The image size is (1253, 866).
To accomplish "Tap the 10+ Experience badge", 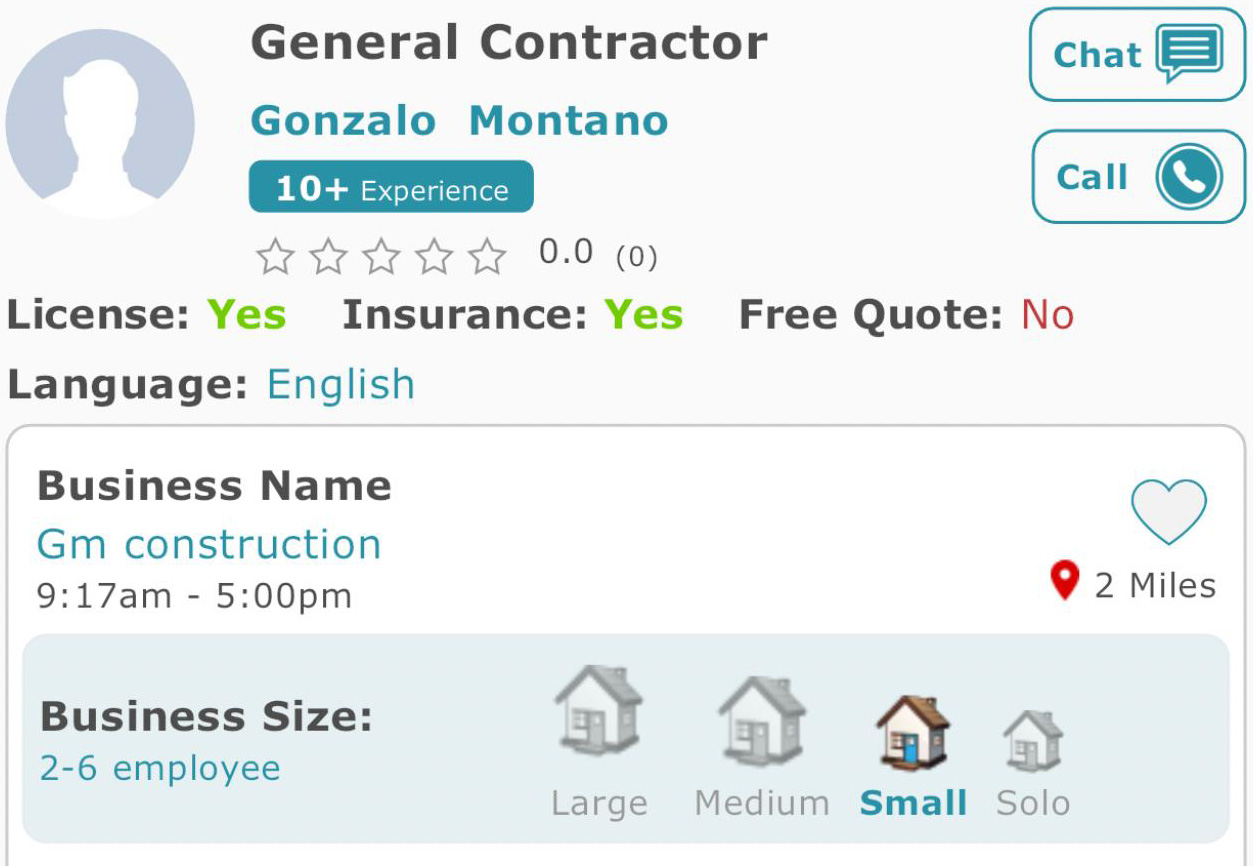I will coord(391,187).
